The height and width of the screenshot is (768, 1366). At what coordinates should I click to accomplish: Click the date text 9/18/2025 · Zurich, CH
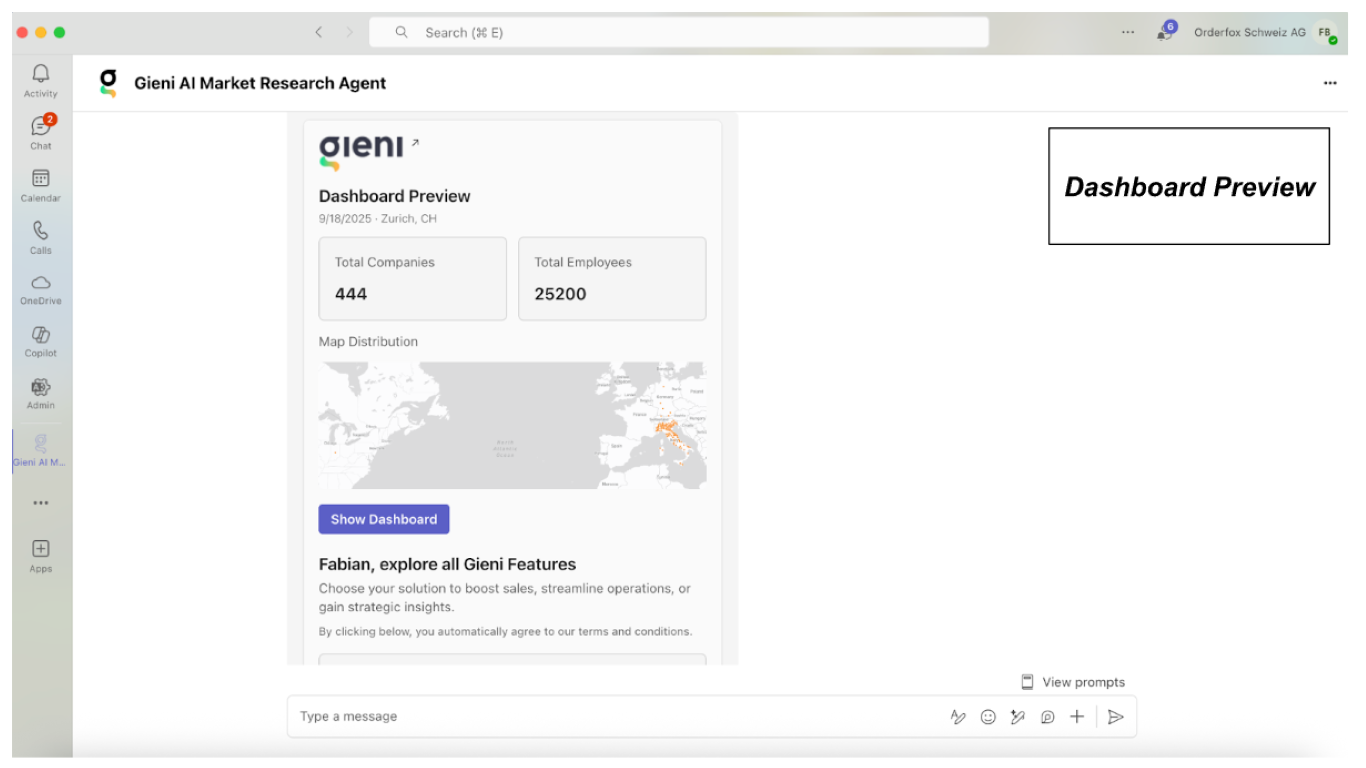pyautogui.click(x=378, y=218)
